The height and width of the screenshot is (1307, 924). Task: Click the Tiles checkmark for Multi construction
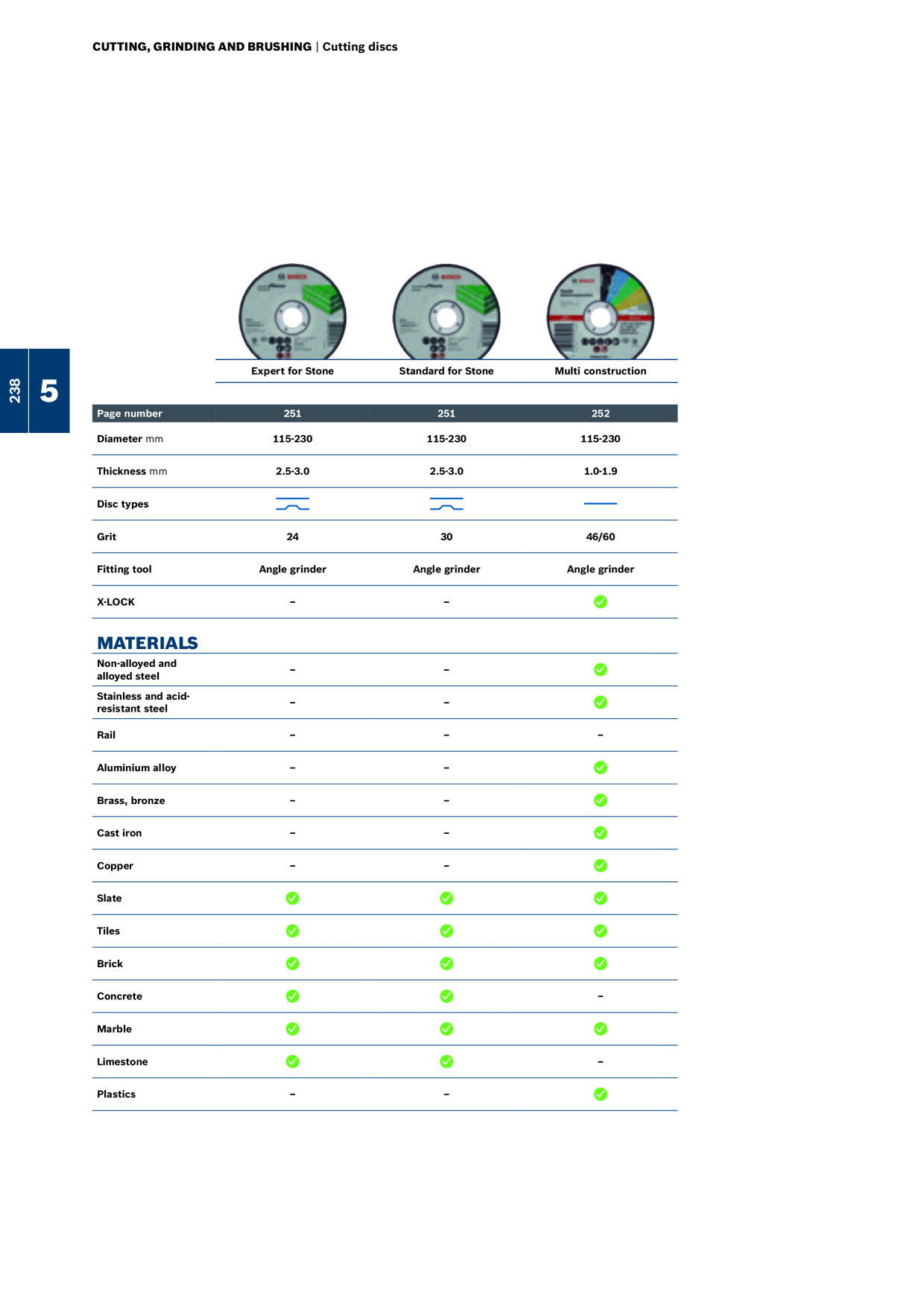[x=601, y=931]
